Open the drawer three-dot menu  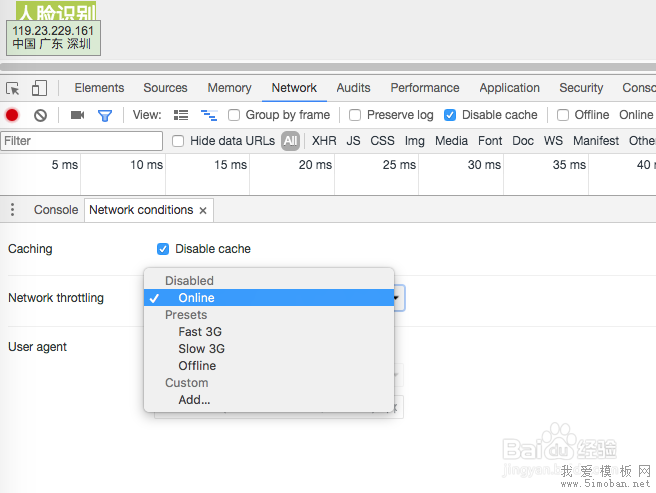click(13, 210)
